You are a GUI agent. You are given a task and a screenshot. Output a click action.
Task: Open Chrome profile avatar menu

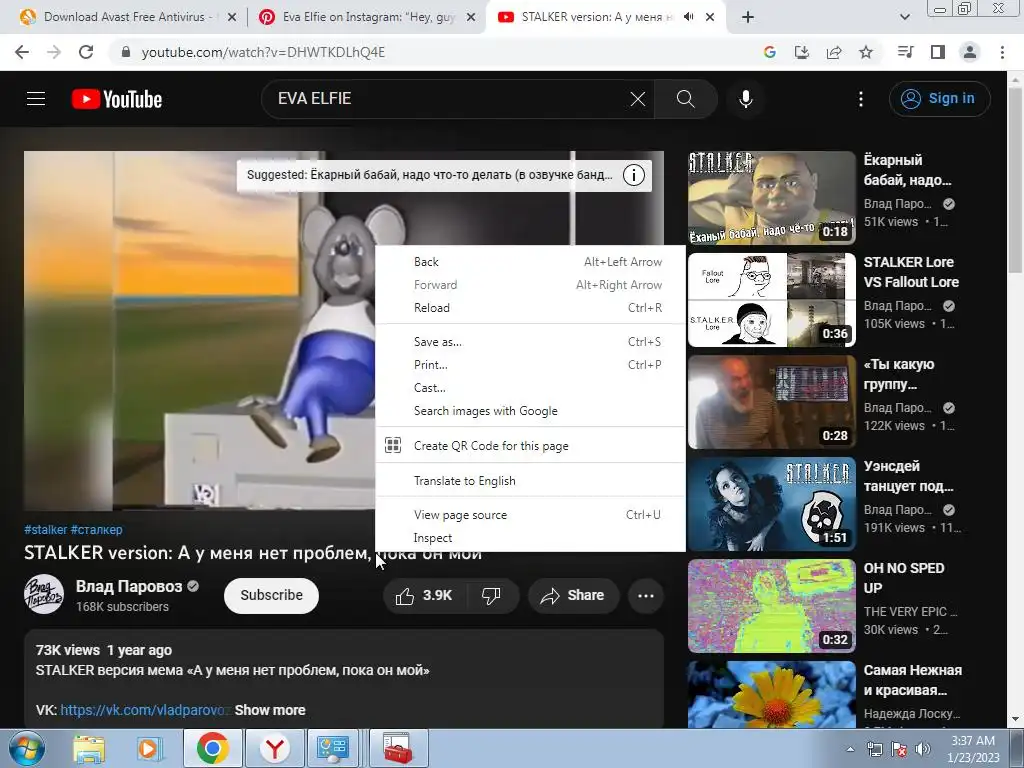(970, 52)
